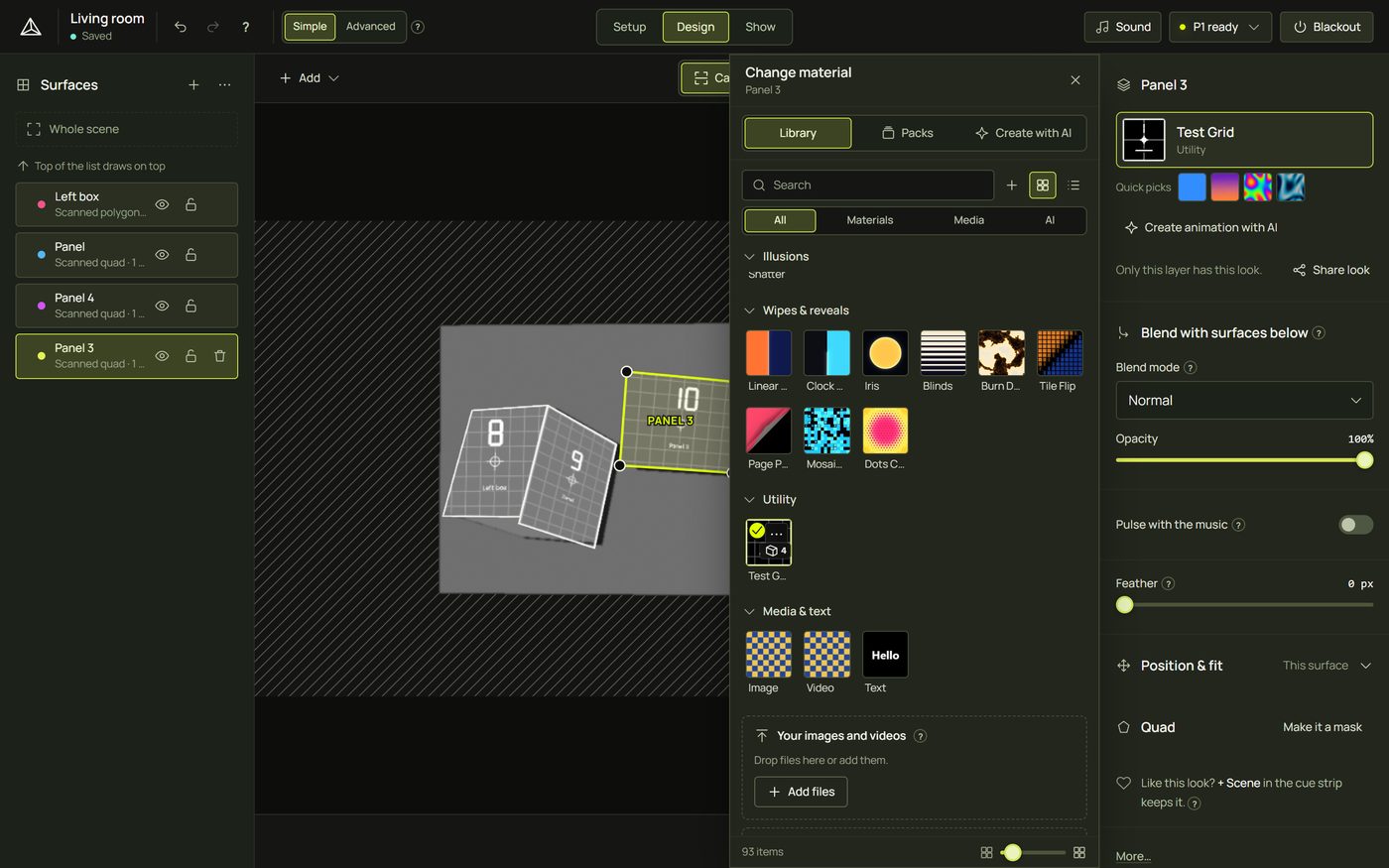Viewport: 1389px width, 868px height.
Task: Click Make it a mask
Action: tap(1323, 727)
